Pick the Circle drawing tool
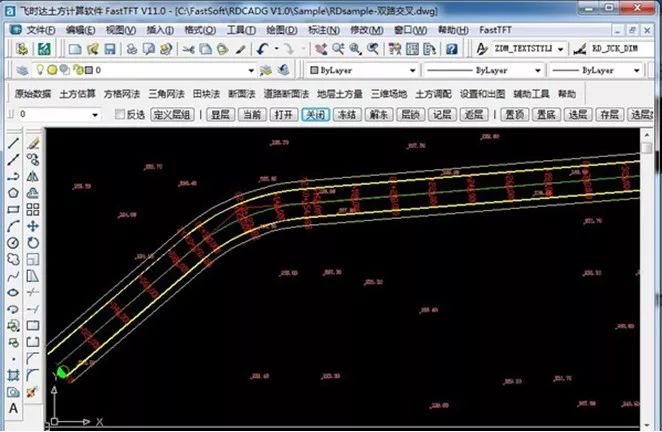 tap(13, 242)
